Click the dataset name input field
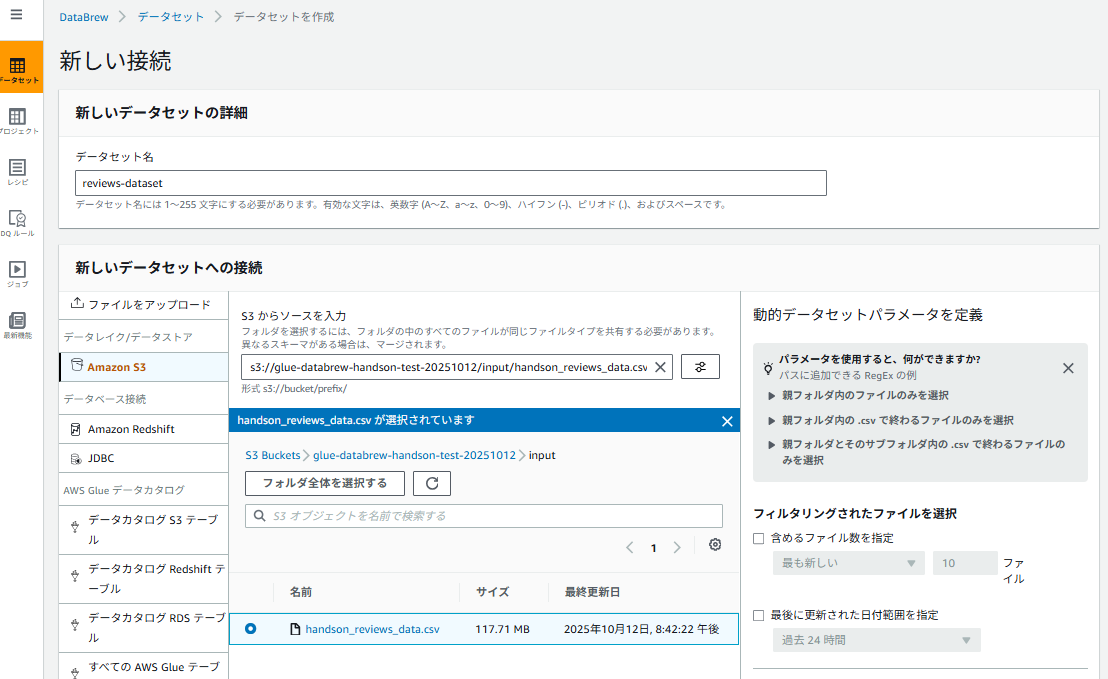This screenshot has height=679, width=1108. (x=451, y=183)
